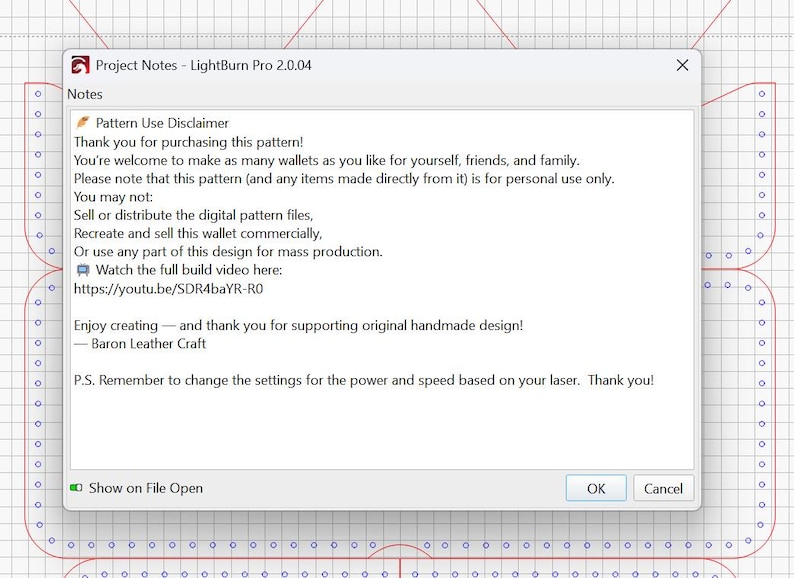Click the 'Watch the full build video here:' line
The height and width of the screenshot is (578, 794).
tap(189, 270)
